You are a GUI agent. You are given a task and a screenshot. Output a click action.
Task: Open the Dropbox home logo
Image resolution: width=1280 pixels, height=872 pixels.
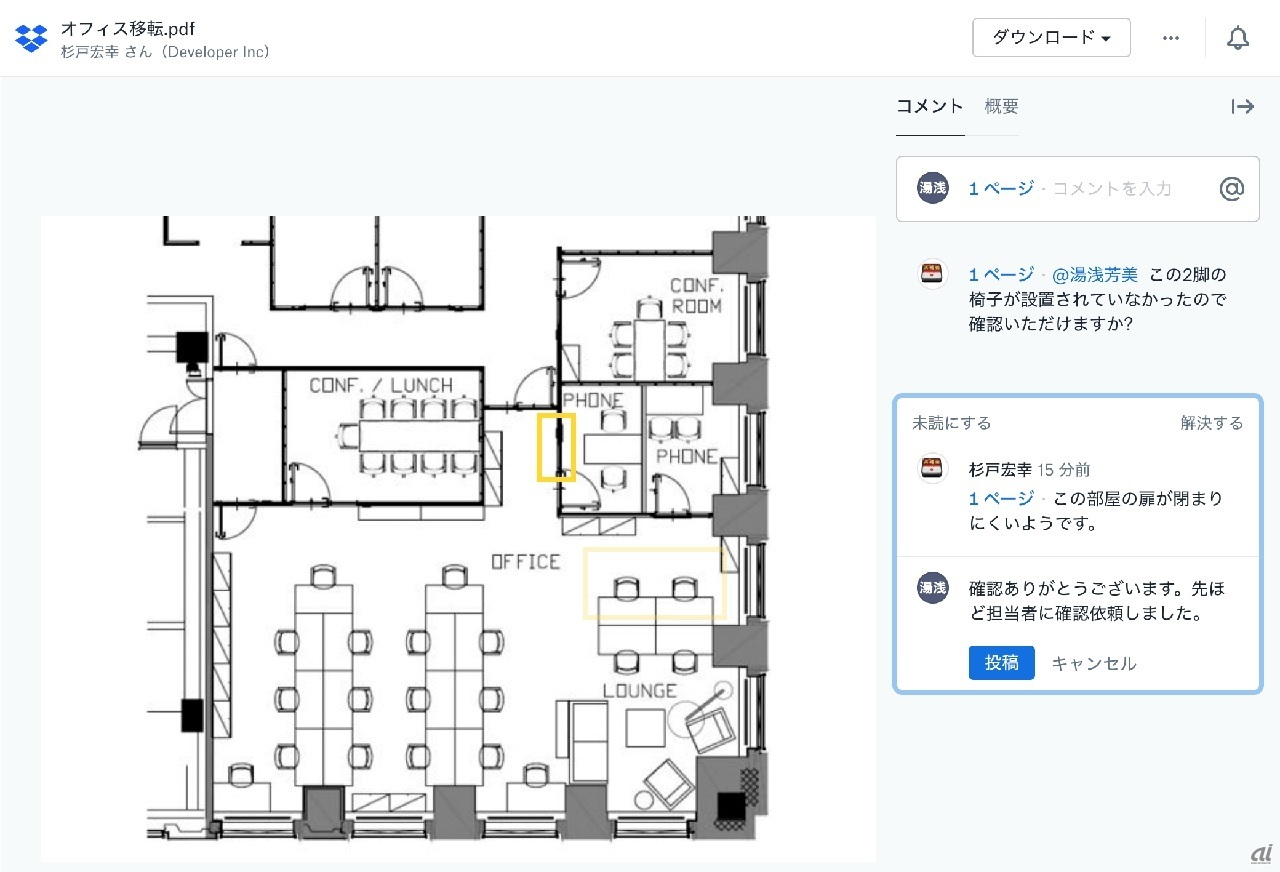(x=32, y=38)
